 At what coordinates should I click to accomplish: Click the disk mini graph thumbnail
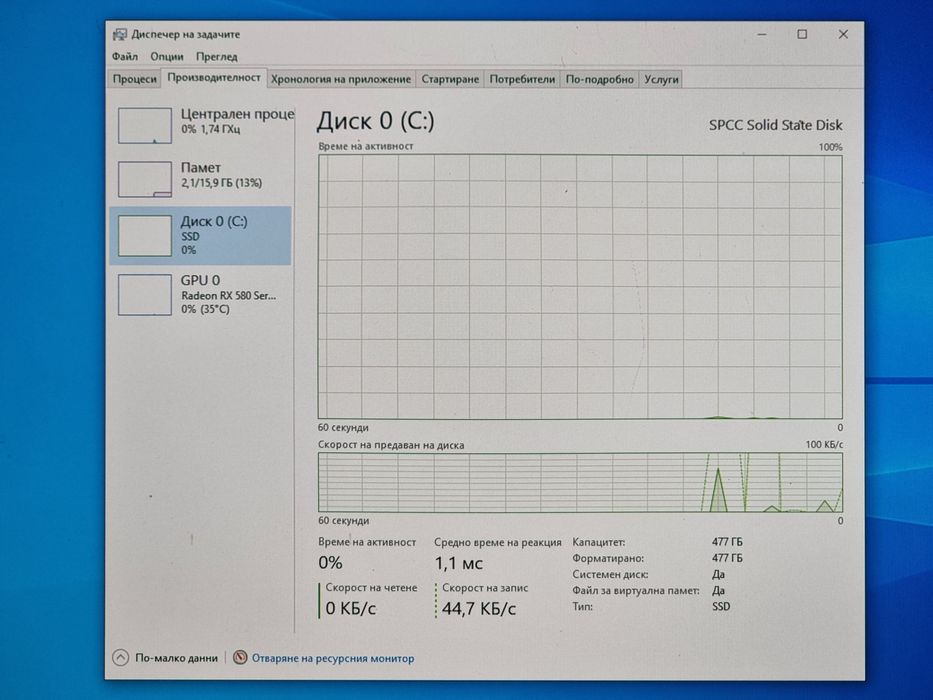(145, 236)
